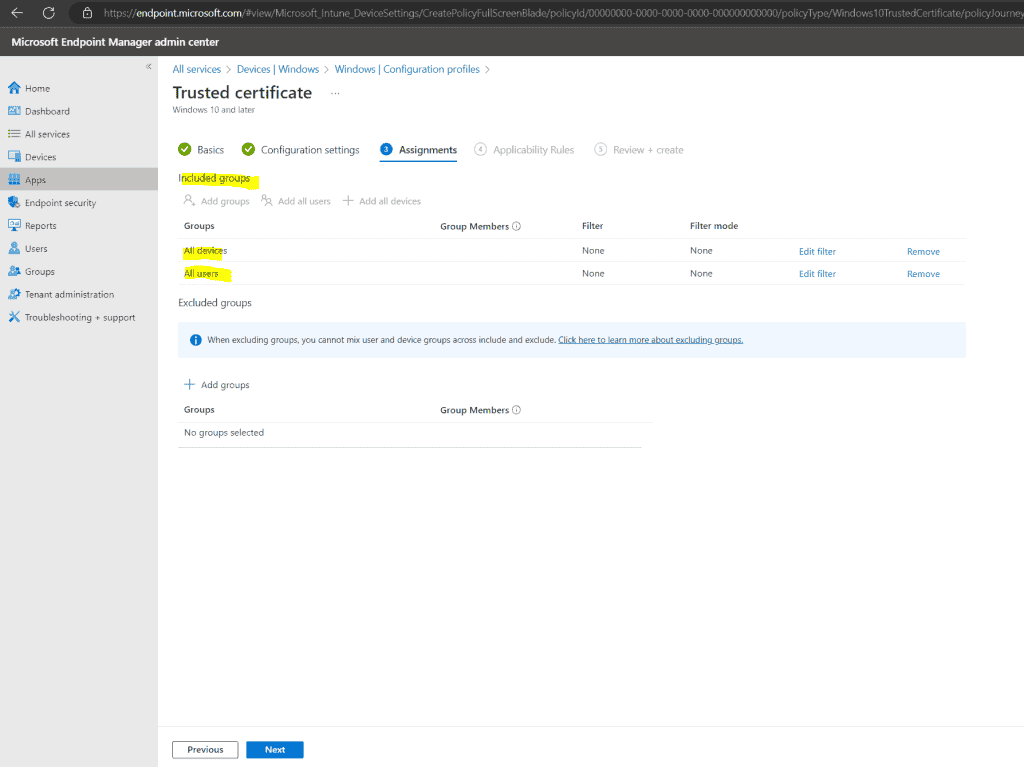
Task: Open Troubleshooting + support
Action: 71,317
